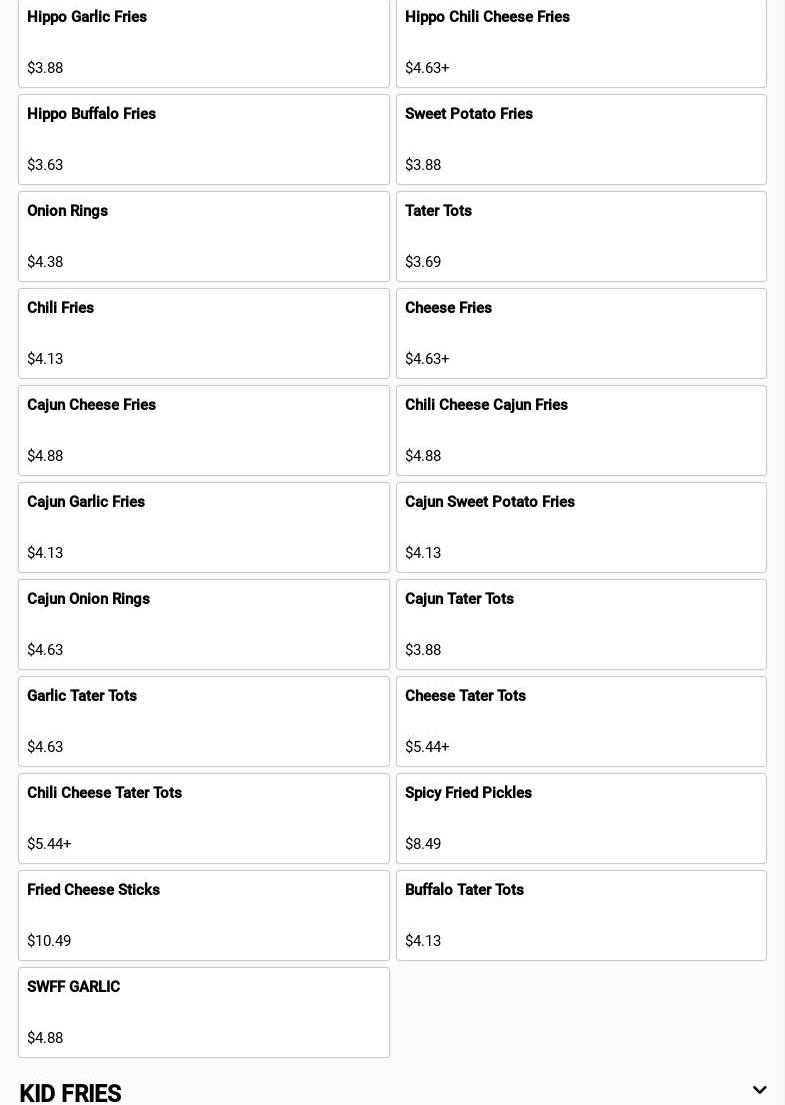Choose Cheese Tater Tots item
Image resolution: width=785 pixels, height=1105 pixels.
[581, 721]
